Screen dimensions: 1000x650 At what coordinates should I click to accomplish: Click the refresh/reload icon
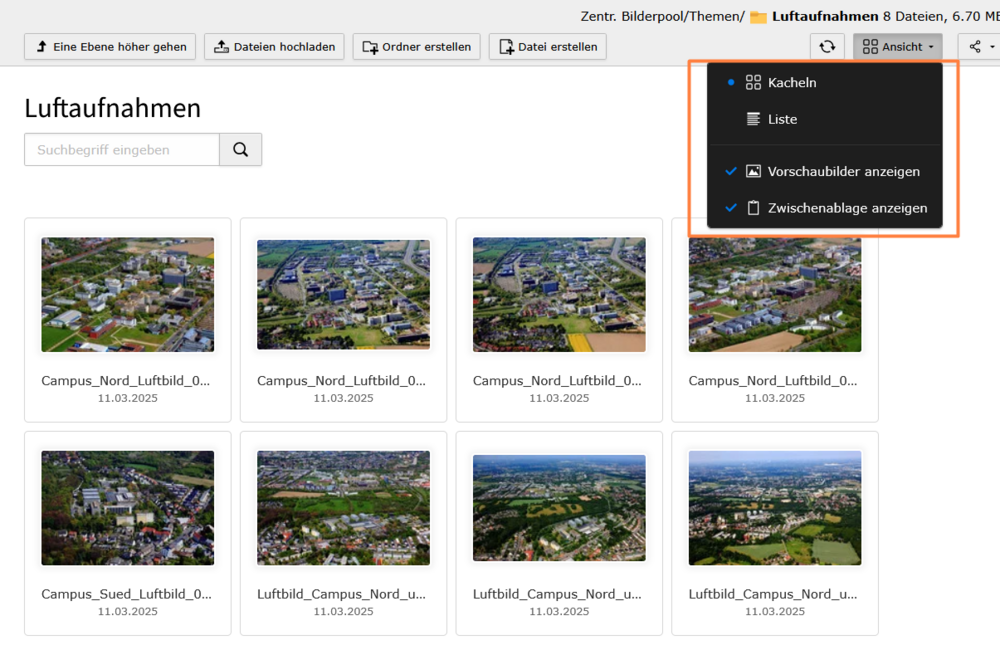827,47
